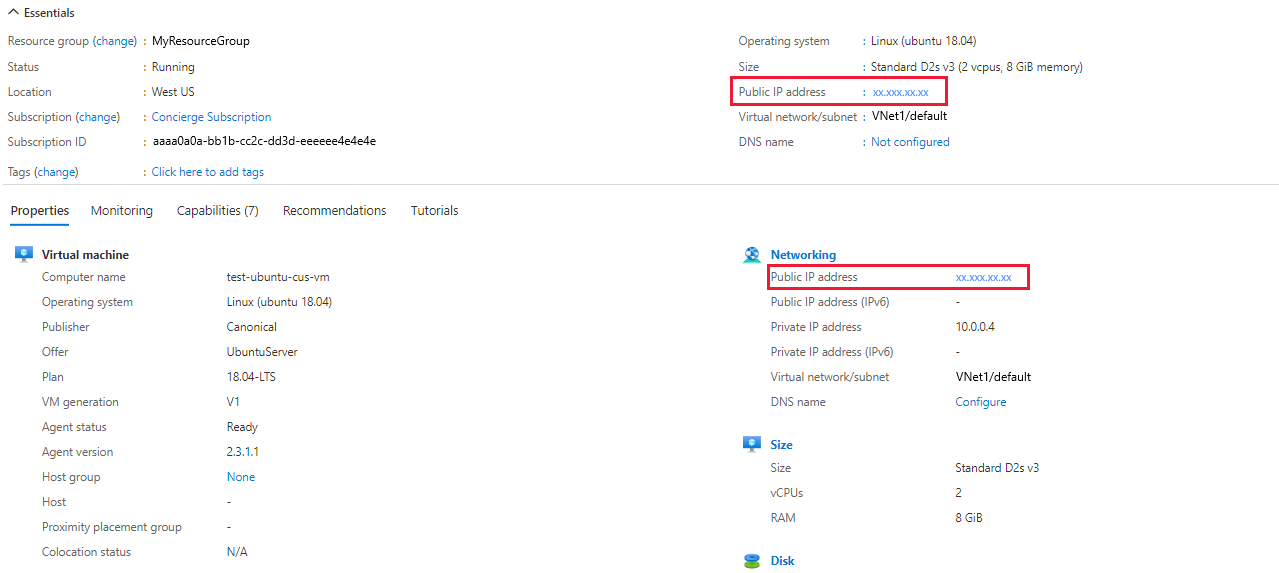This screenshot has width=1279, height=573.
Task: Select the 8 GiB RAM value
Action: [970, 518]
